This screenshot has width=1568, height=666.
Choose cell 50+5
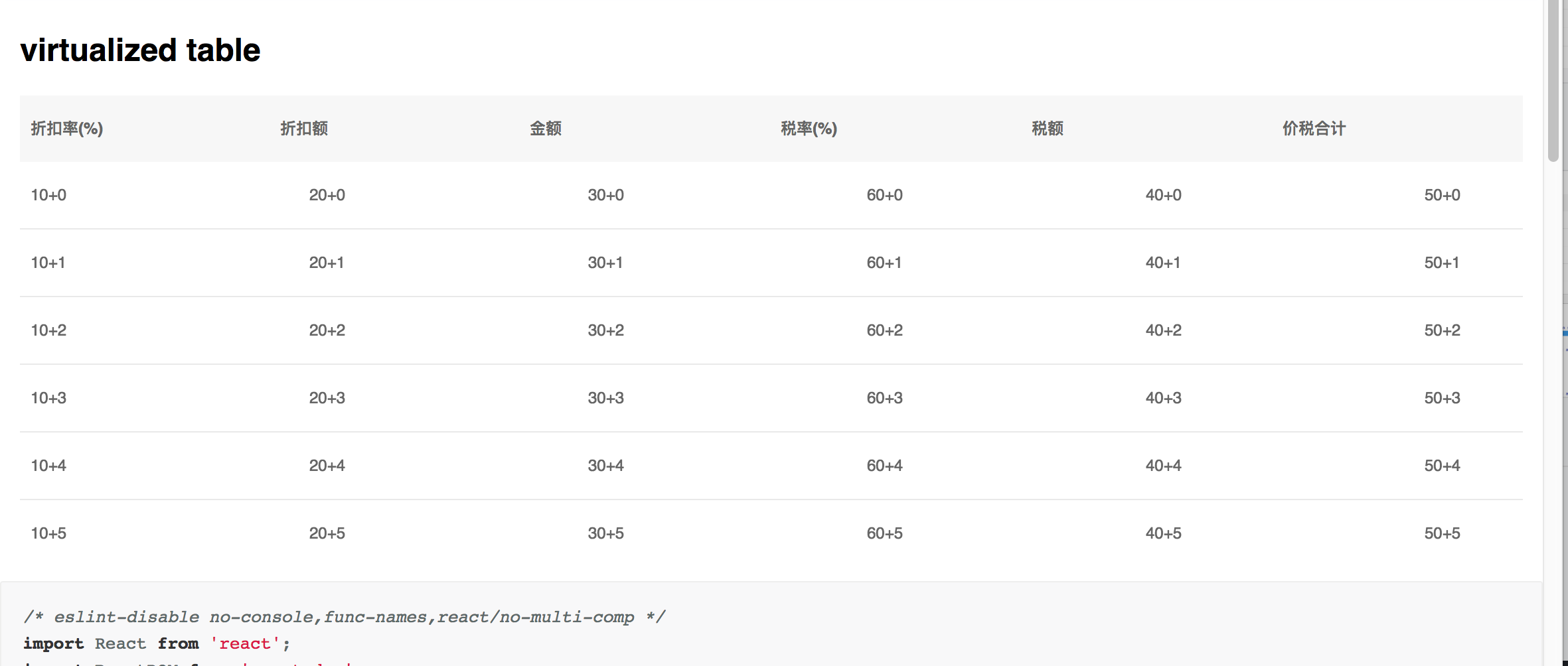click(1443, 533)
